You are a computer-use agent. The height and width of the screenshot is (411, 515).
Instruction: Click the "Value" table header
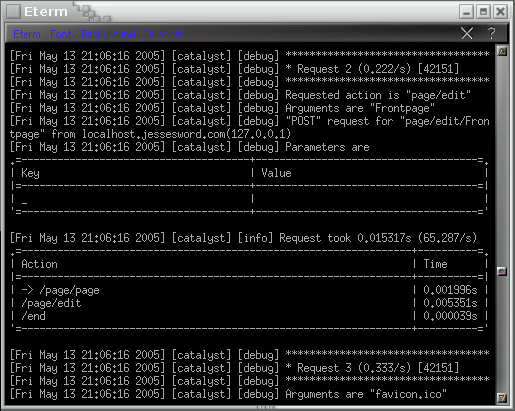[276, 173]
